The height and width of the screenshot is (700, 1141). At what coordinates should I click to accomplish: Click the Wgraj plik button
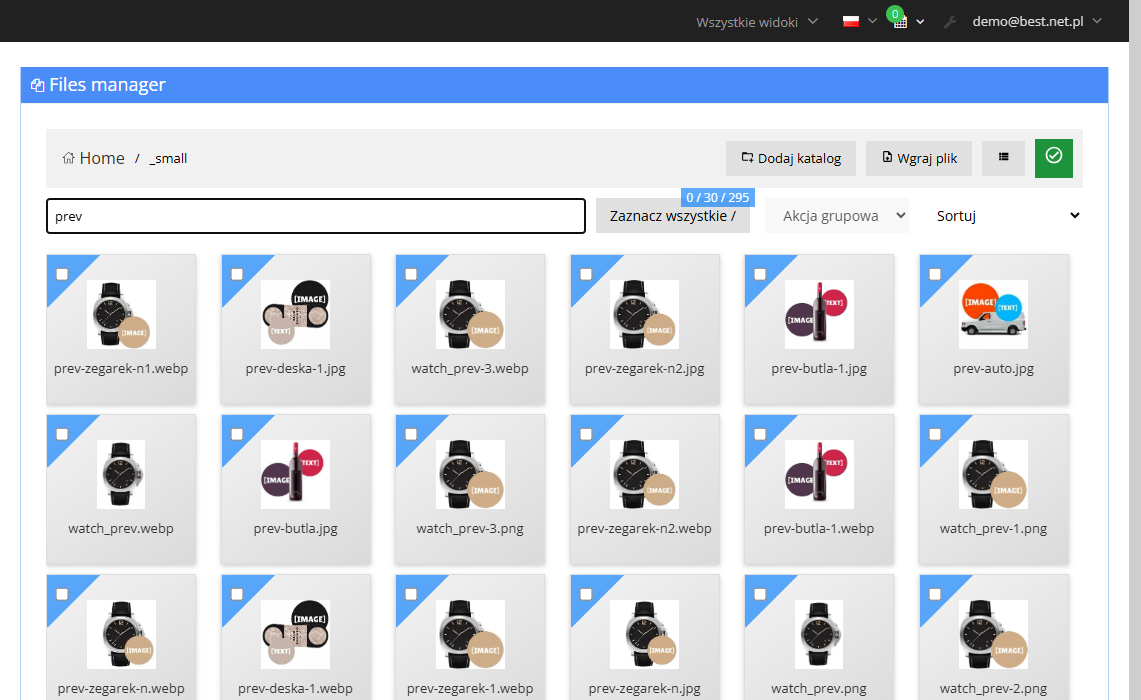pyautogui.click(x=919, y=158)
